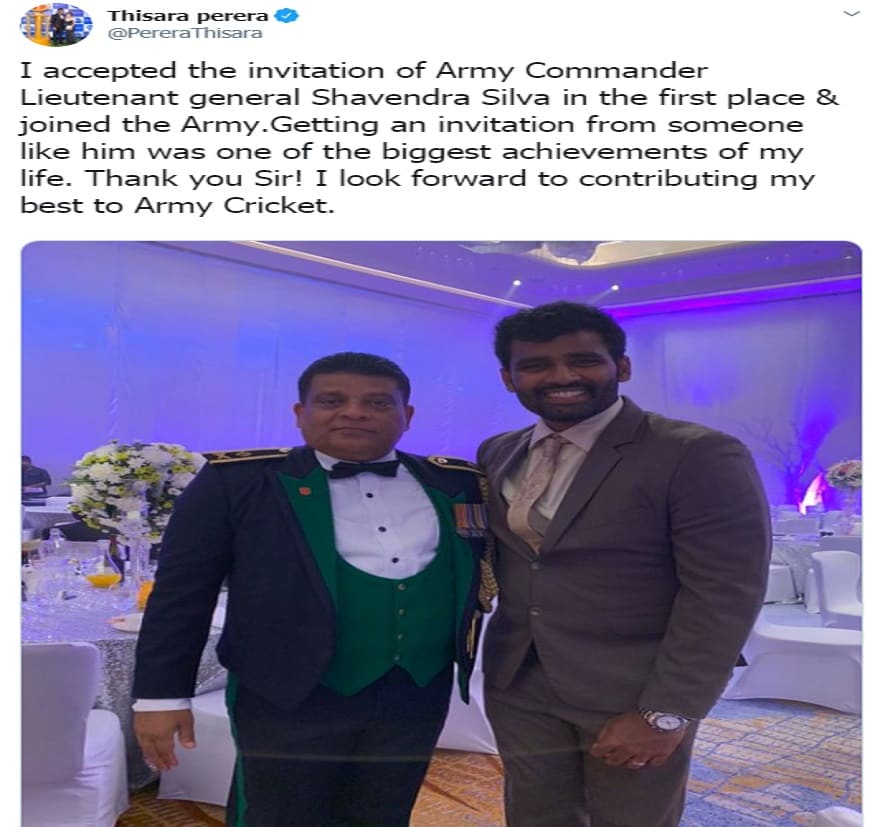
Task: Click the medals on the officer's jacket
Action: [472, 520]
